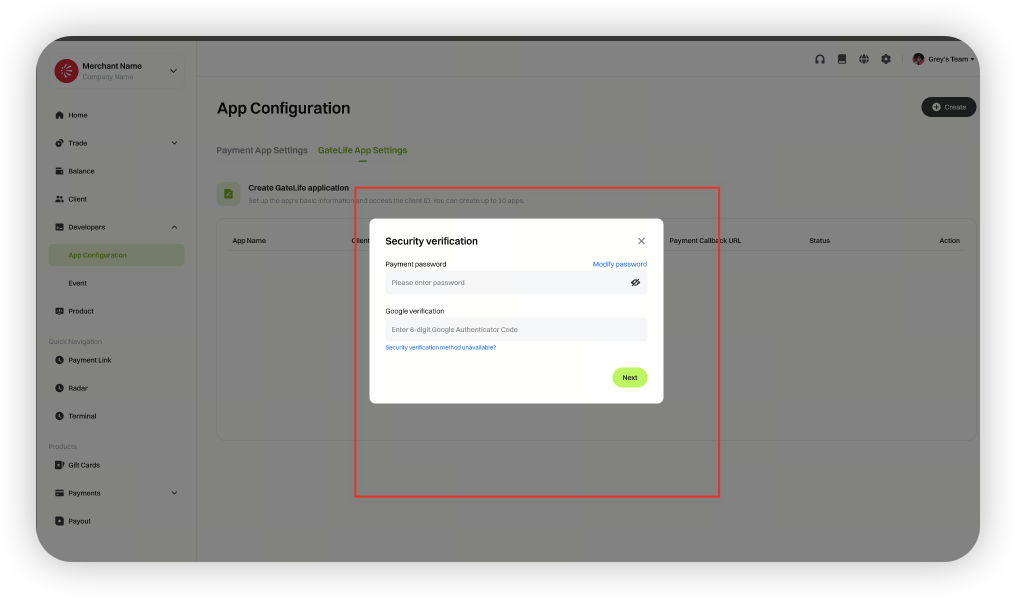
Task: Click the Home icon in sidebar
Action: (x=60, y=115)
